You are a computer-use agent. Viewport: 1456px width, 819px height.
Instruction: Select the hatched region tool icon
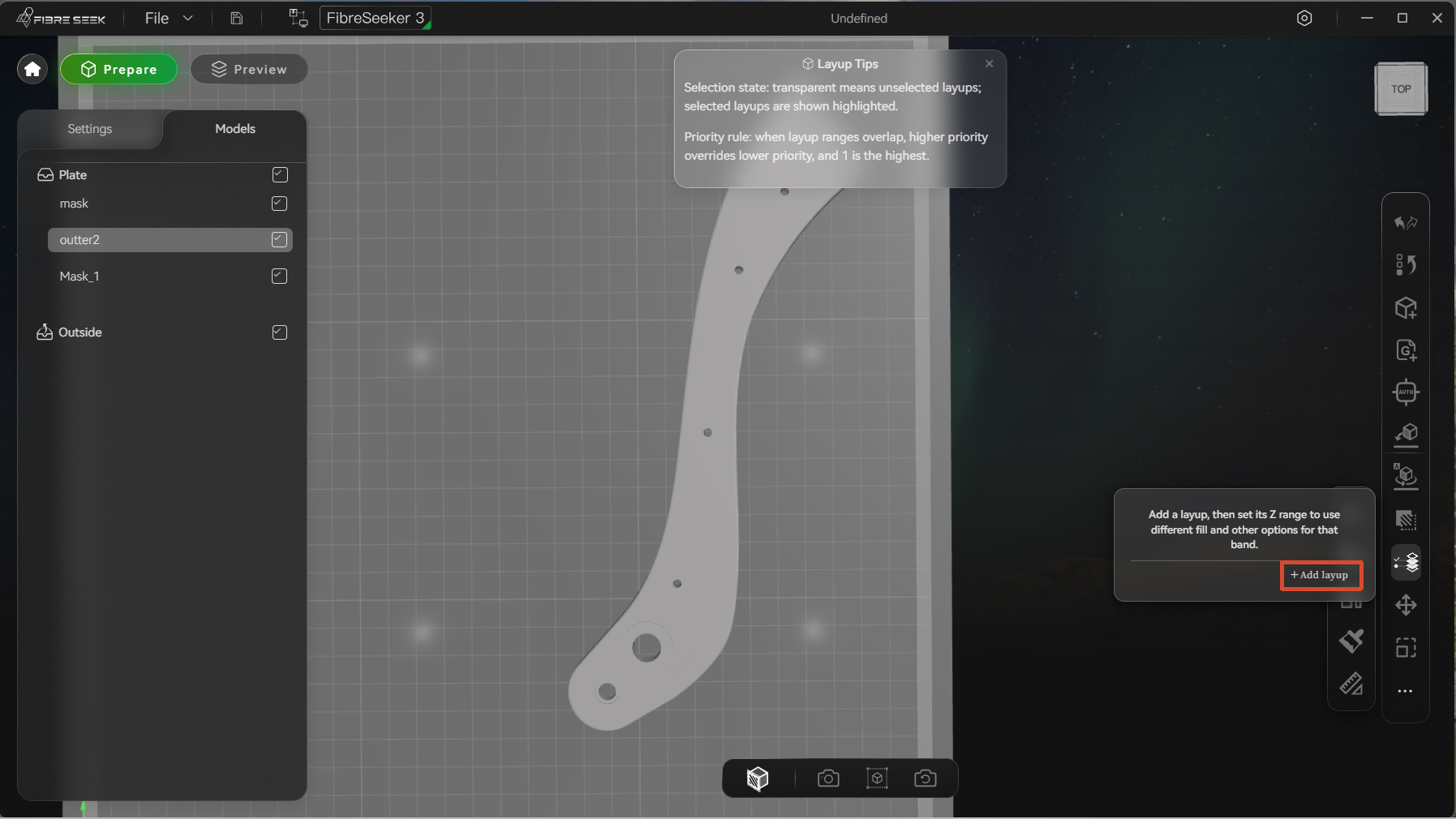(1406, 520)
